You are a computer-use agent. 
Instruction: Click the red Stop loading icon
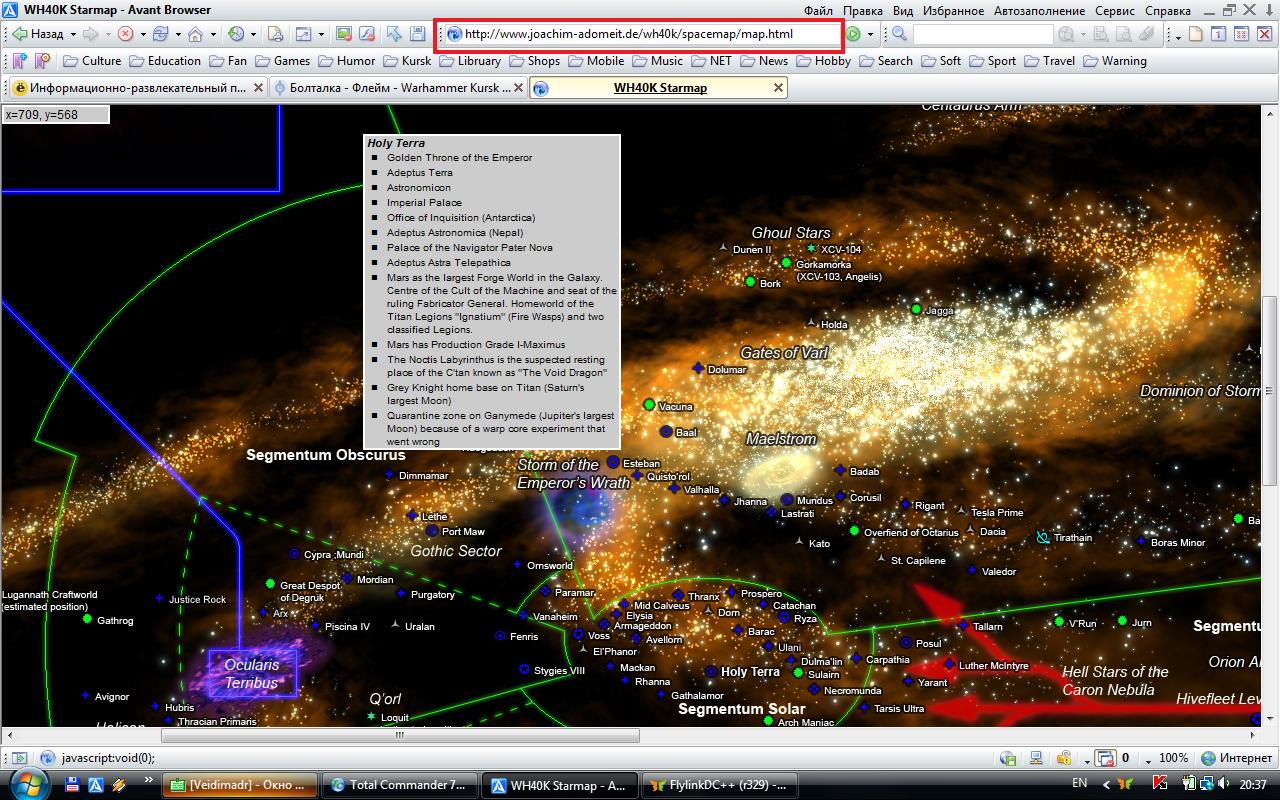point(126,34)
